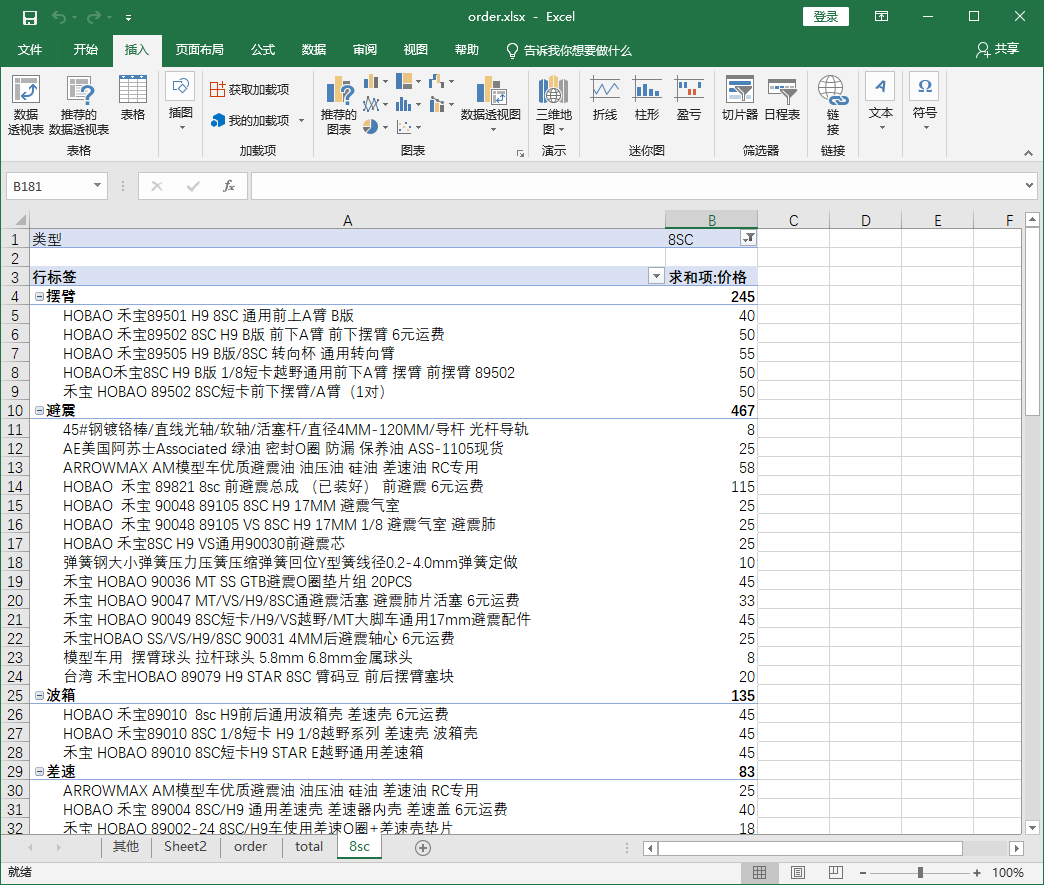Open the 行标签 filter dropdown
Screen dimensions: 1044x885
(656, 276)
